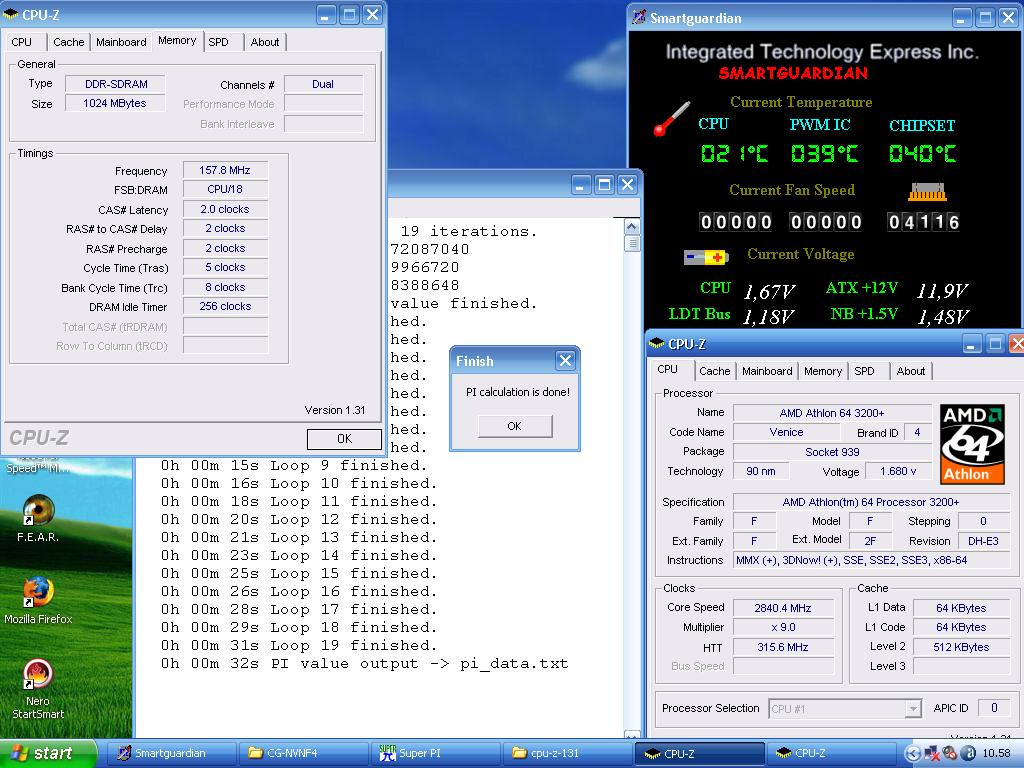1024x768 pixels.
Task: Switch to Smartguardian in the taskbar
Action: 171,753
